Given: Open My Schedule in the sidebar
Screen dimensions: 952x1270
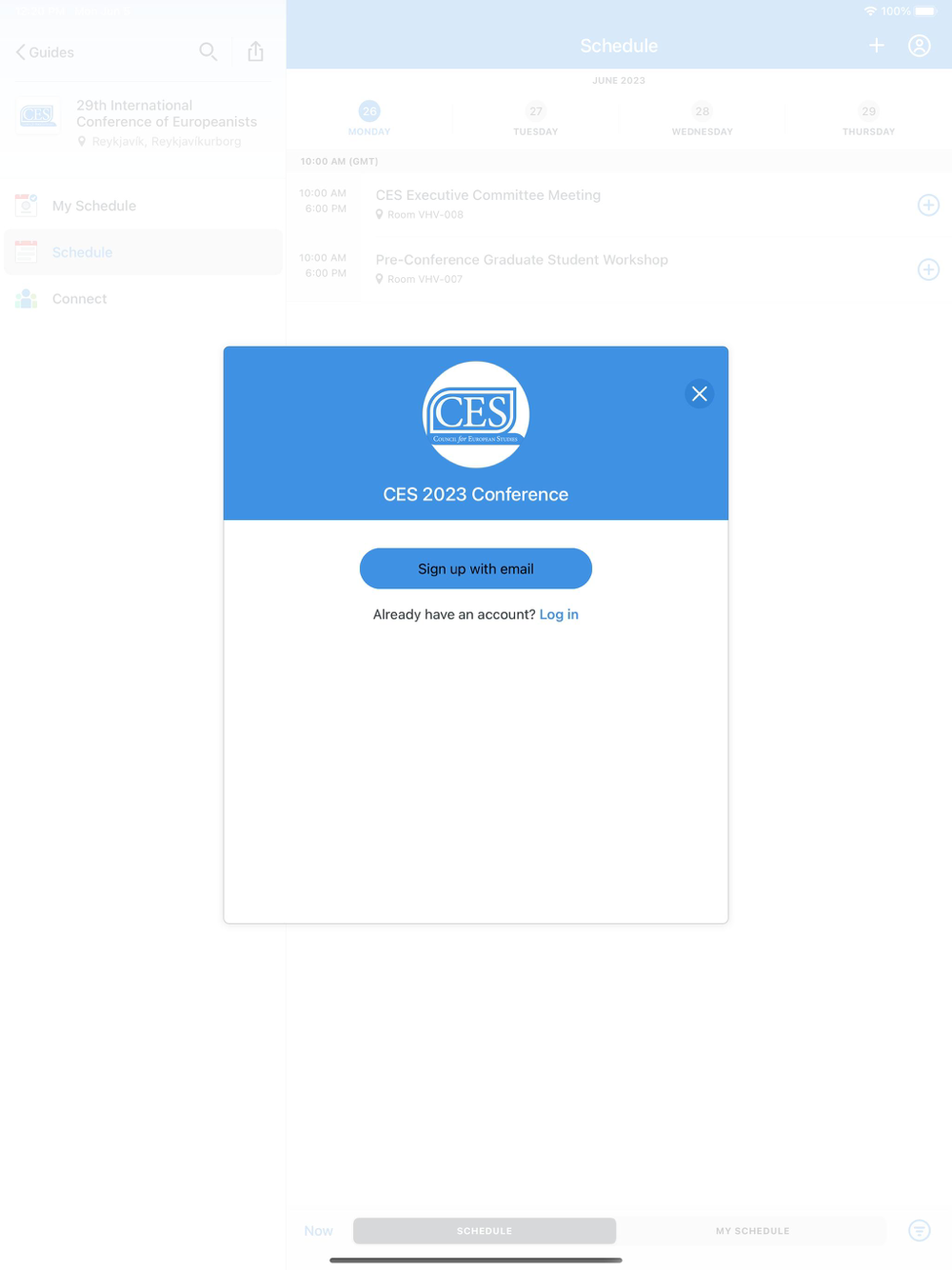Looking at the screenshot, I should coord(143,206).
